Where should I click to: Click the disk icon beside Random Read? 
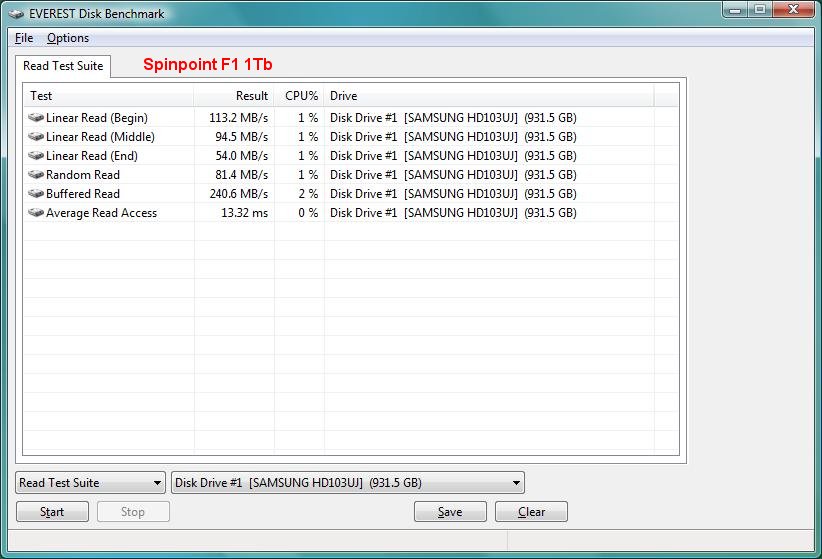(37, 175)
